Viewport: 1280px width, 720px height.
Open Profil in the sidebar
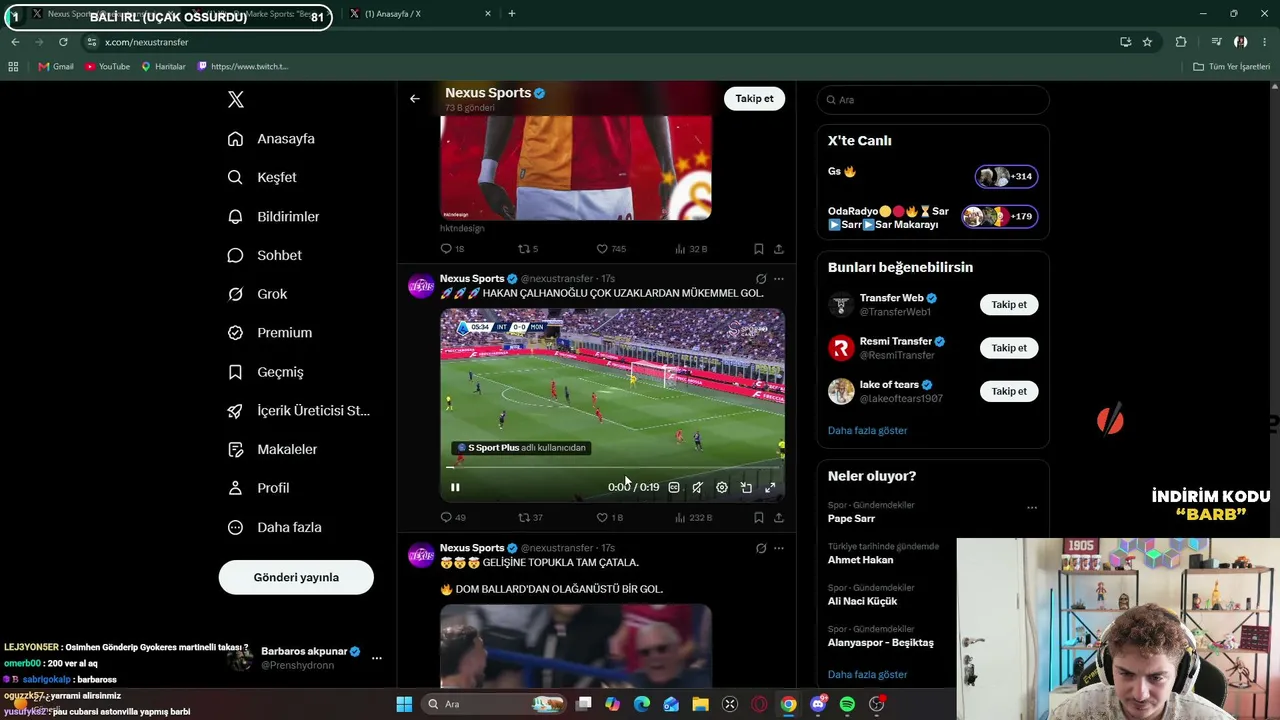pos(258,488)
